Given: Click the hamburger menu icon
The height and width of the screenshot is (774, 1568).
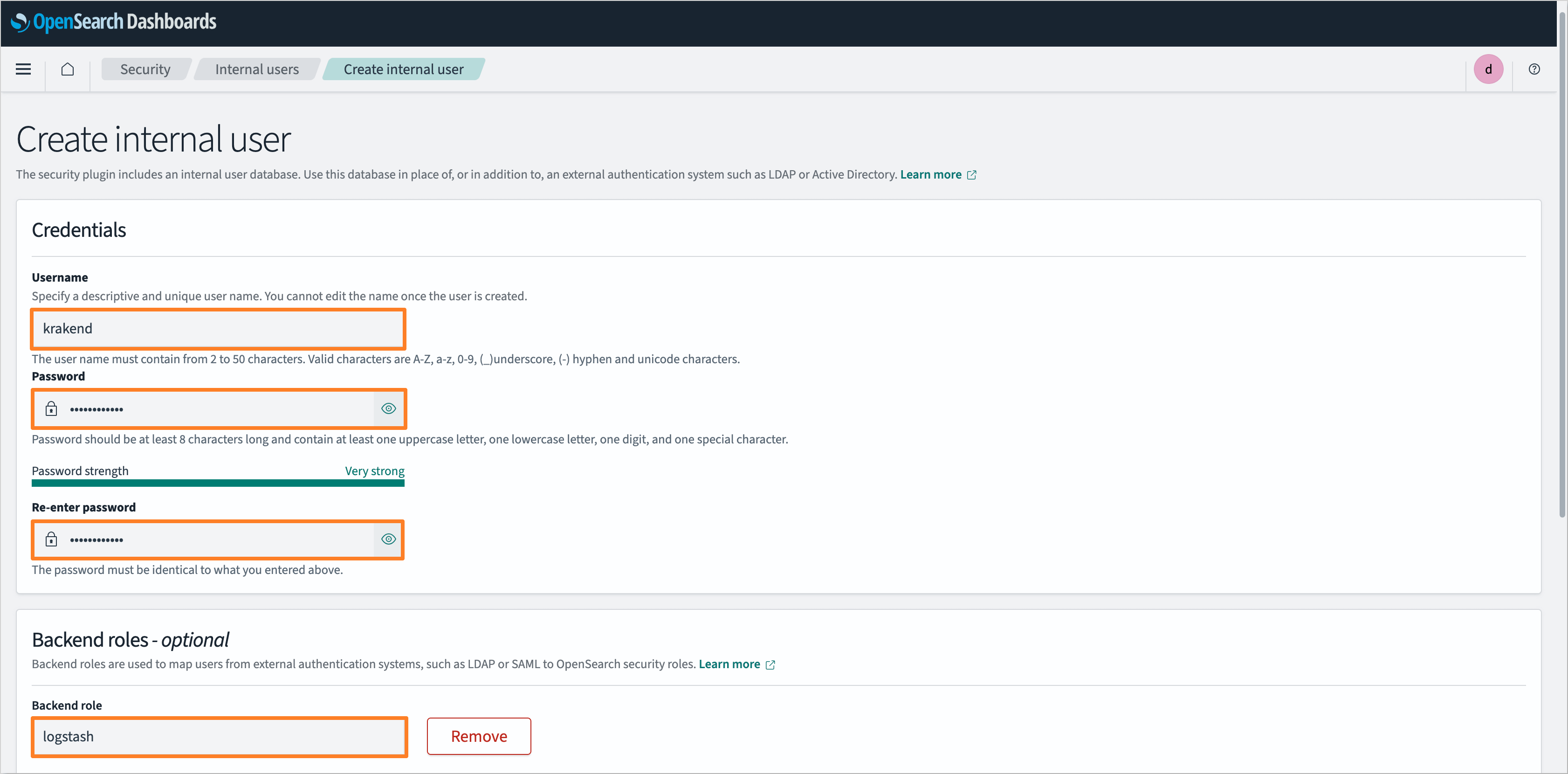Looking at the screenshot, I should 23,69.
